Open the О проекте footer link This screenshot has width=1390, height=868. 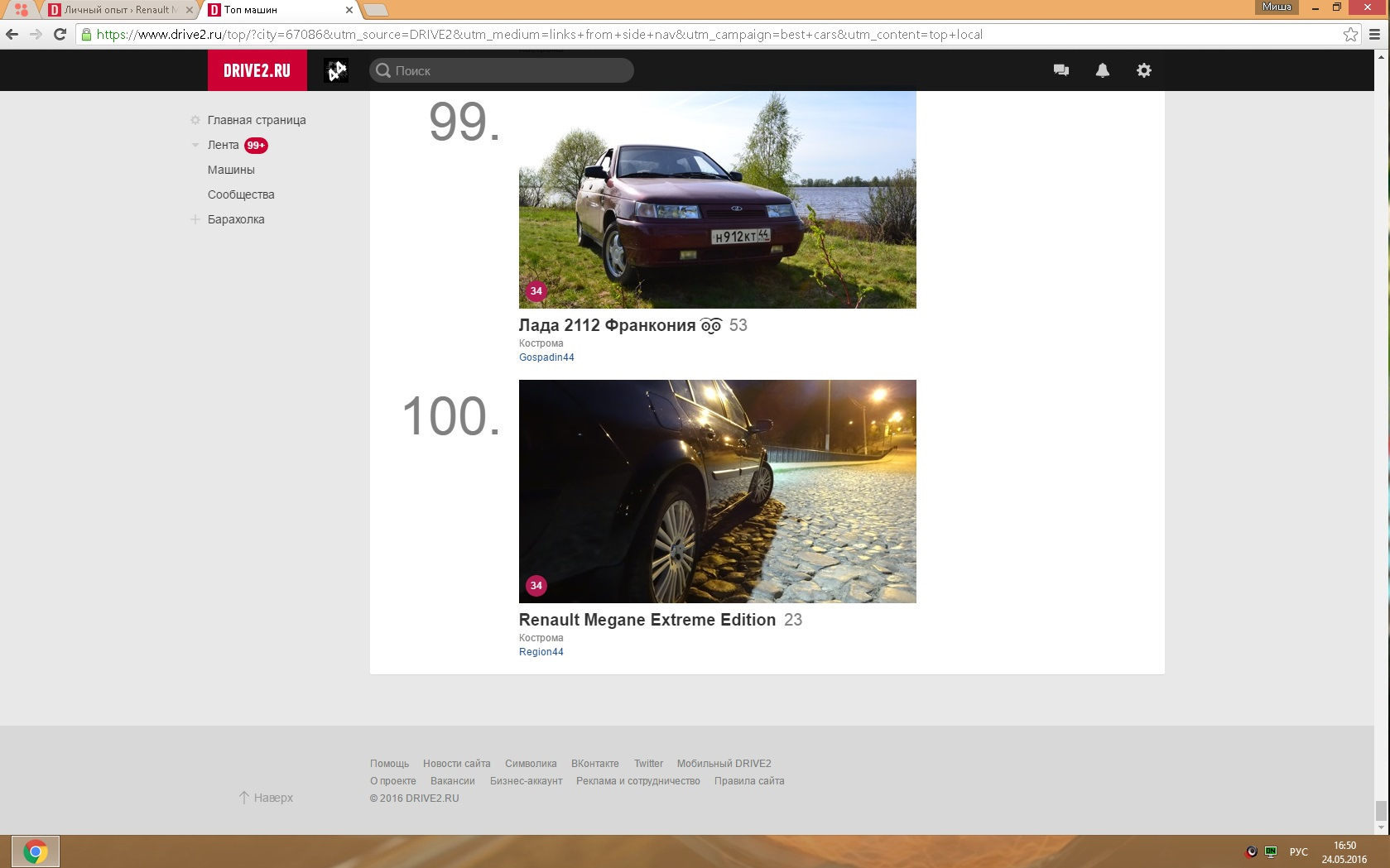click(x=393, y=781)
